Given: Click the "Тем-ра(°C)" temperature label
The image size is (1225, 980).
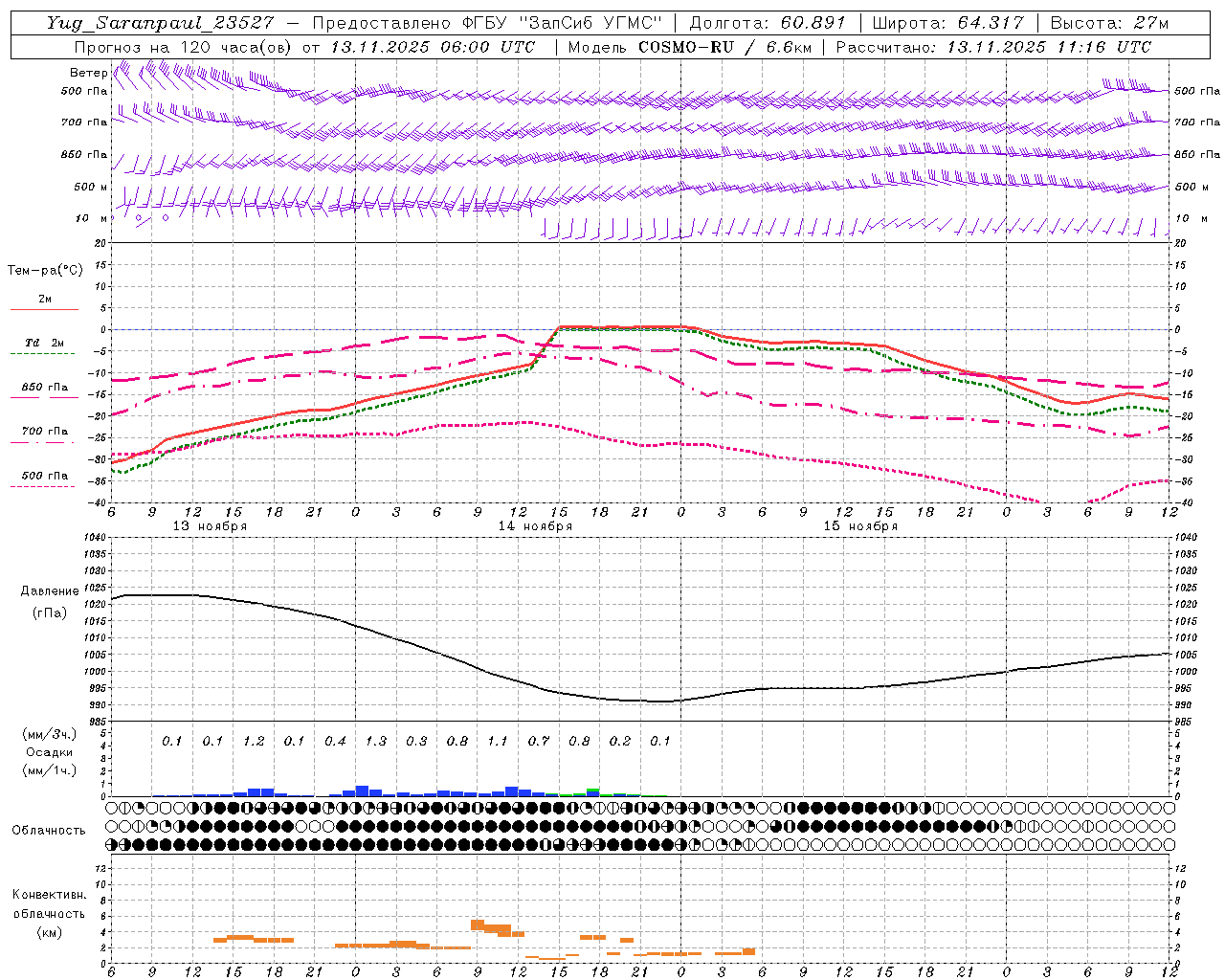Looking at the screenshot, I should (x=45, y=271).
